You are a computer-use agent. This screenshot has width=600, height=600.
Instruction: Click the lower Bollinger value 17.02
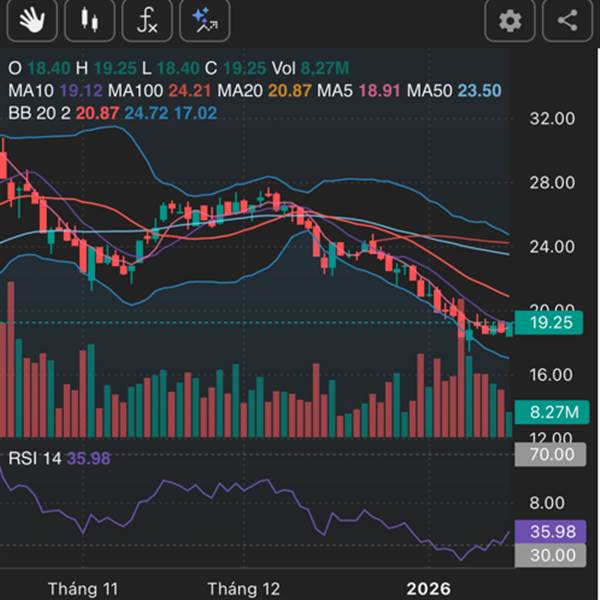196,113
